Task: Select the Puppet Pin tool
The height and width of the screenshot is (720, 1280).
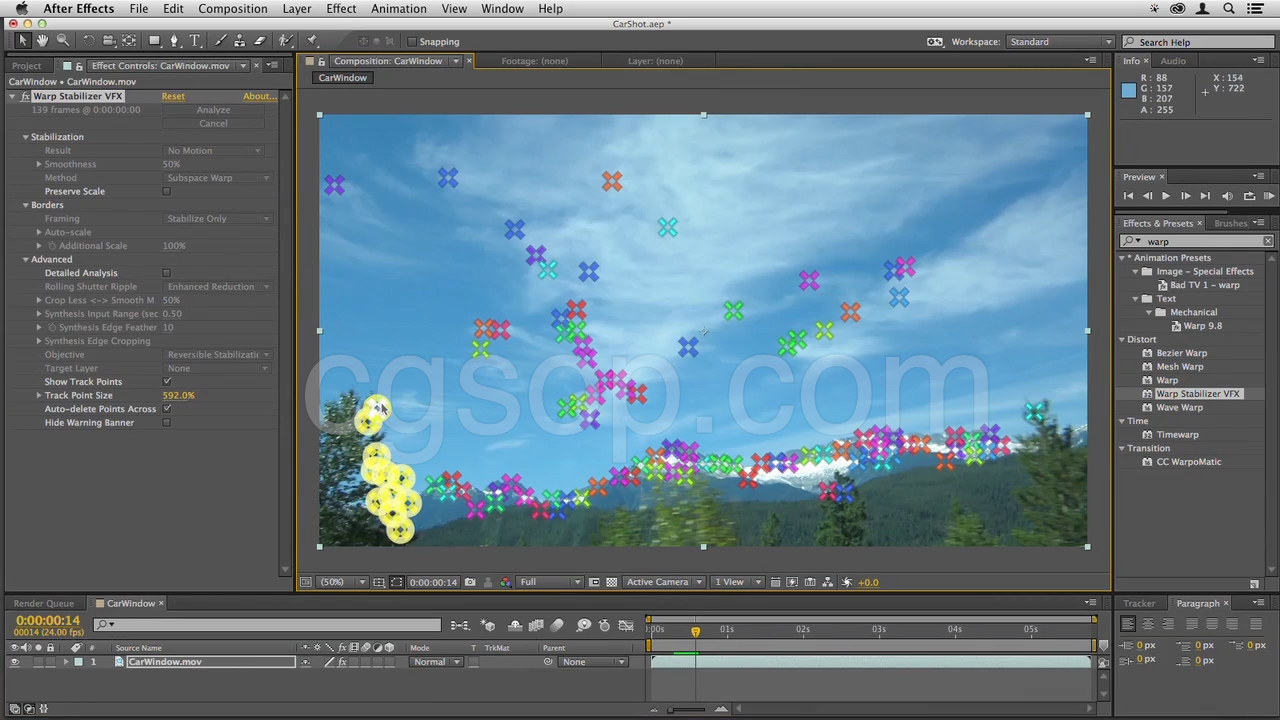Action: pos(312,41)
